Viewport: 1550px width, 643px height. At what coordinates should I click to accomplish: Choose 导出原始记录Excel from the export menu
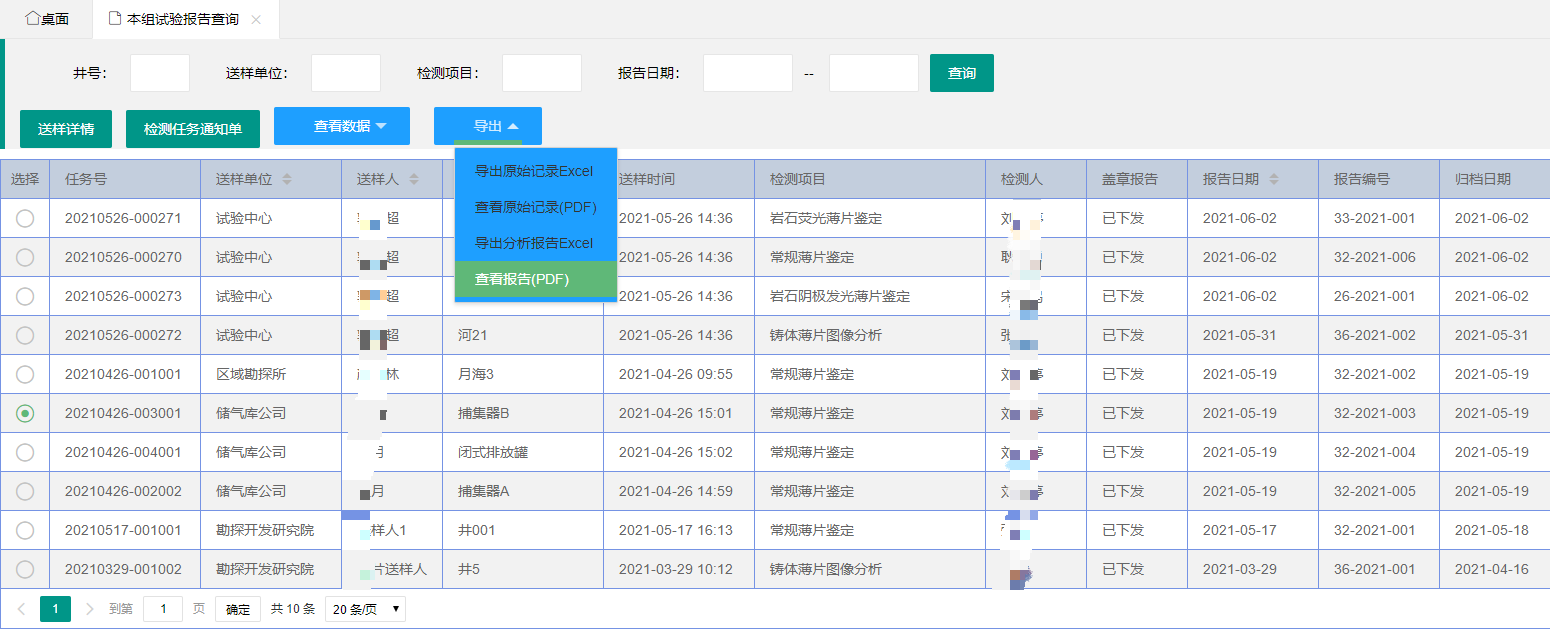coord(535,171)
